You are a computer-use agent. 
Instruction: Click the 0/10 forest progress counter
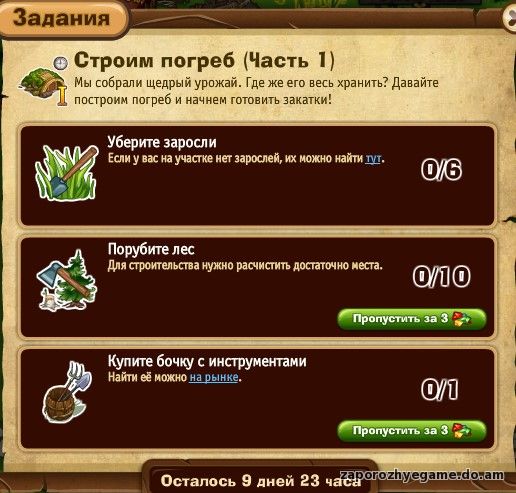pos(441,276)
